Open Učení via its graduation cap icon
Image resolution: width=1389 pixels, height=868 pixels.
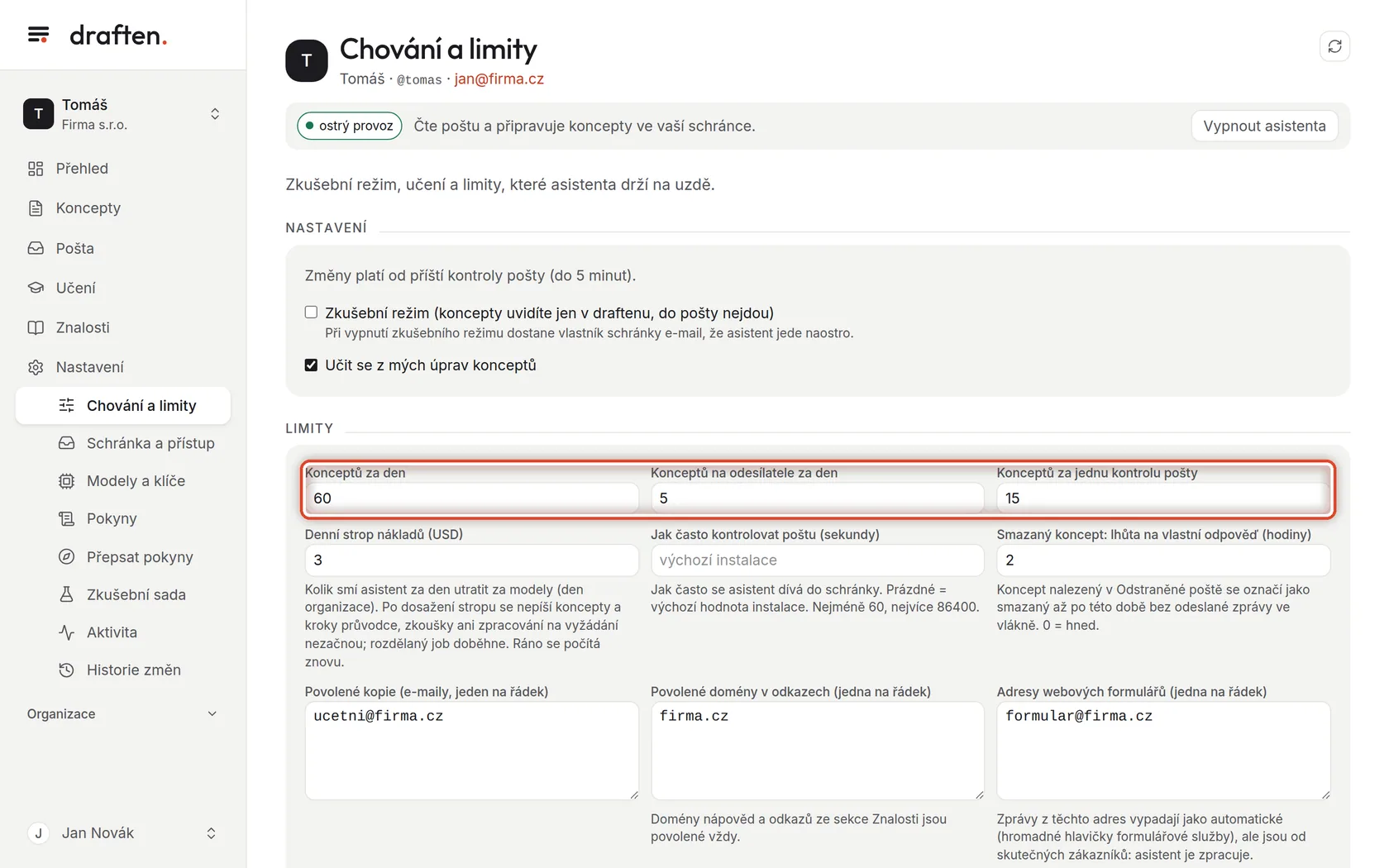pos(36,288)
